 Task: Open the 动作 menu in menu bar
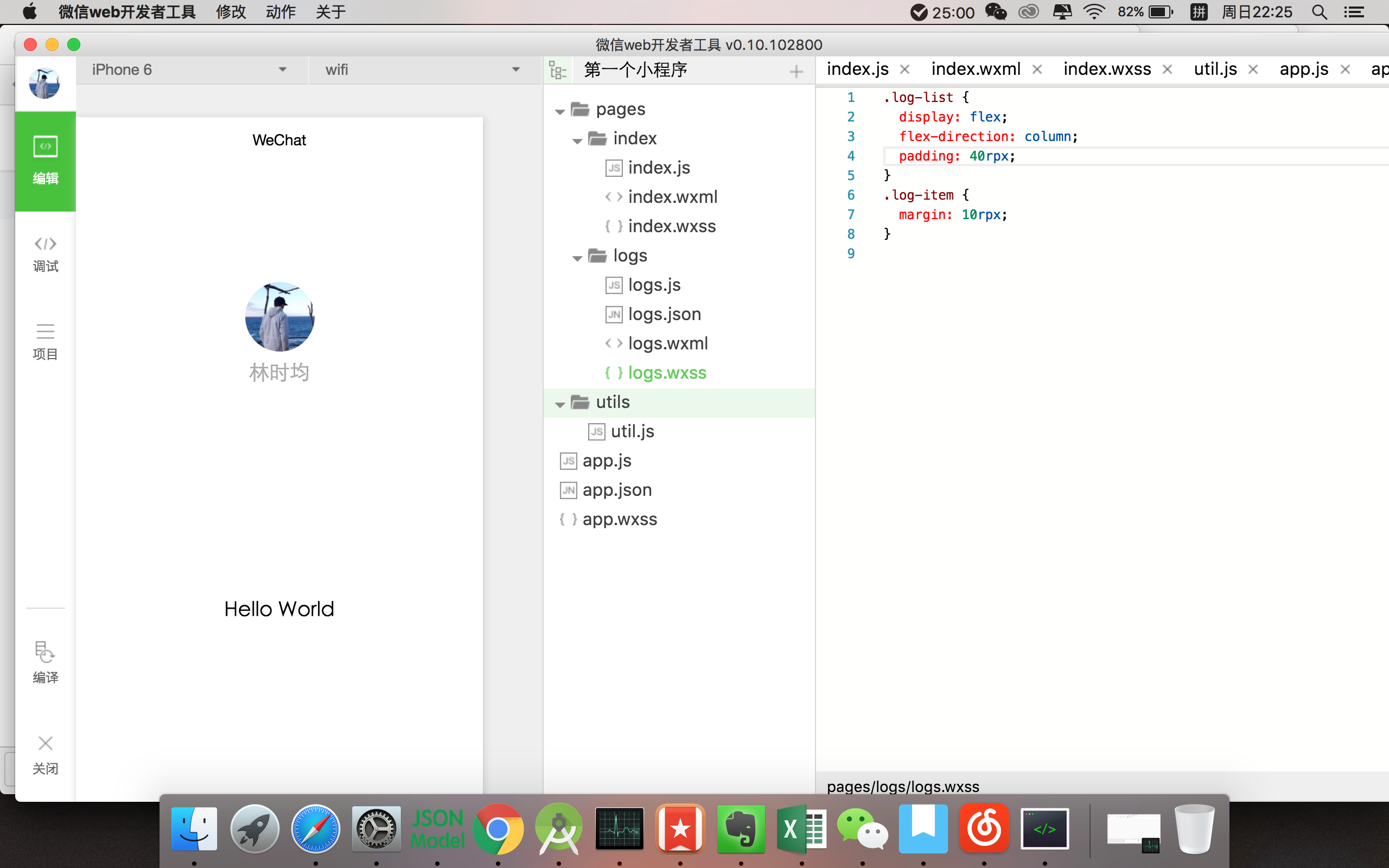pyautogui.click(x=280, y=12)
